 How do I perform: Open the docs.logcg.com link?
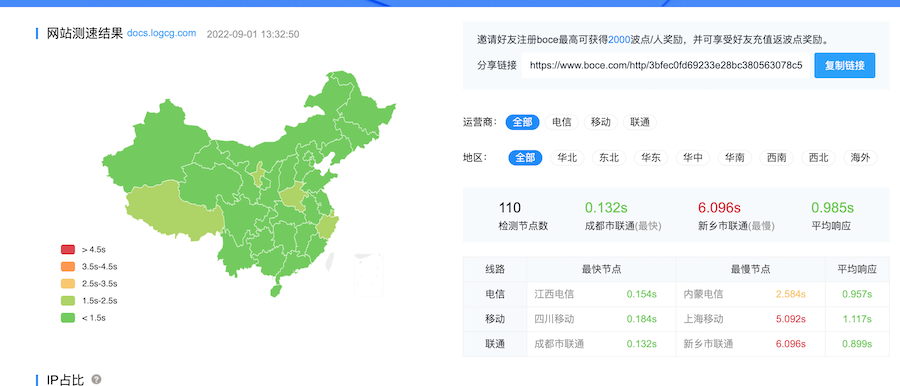(x=161, y=33)
